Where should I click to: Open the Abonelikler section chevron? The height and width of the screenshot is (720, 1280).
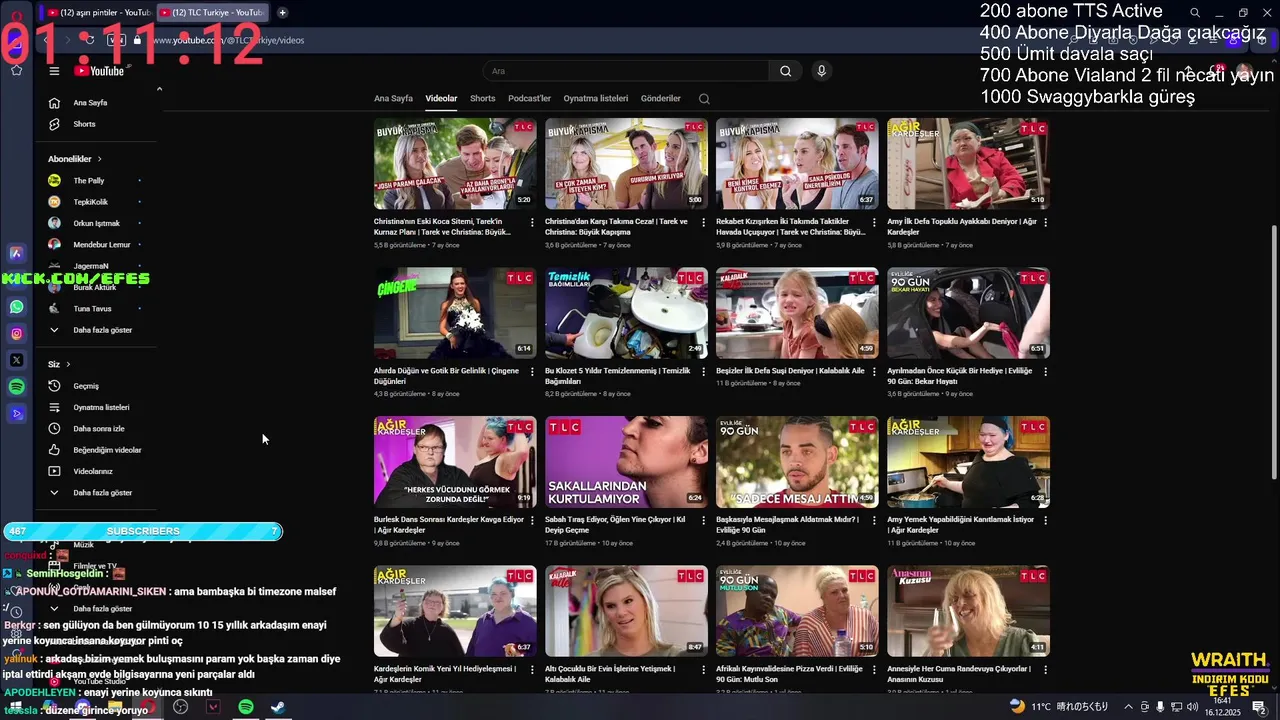pyautogui.click(x=99, y=159)
